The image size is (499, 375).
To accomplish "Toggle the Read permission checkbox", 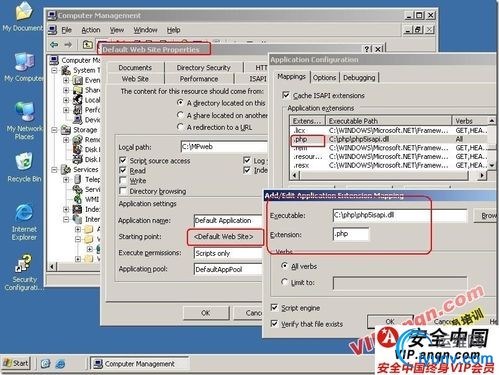I will 123,170.
